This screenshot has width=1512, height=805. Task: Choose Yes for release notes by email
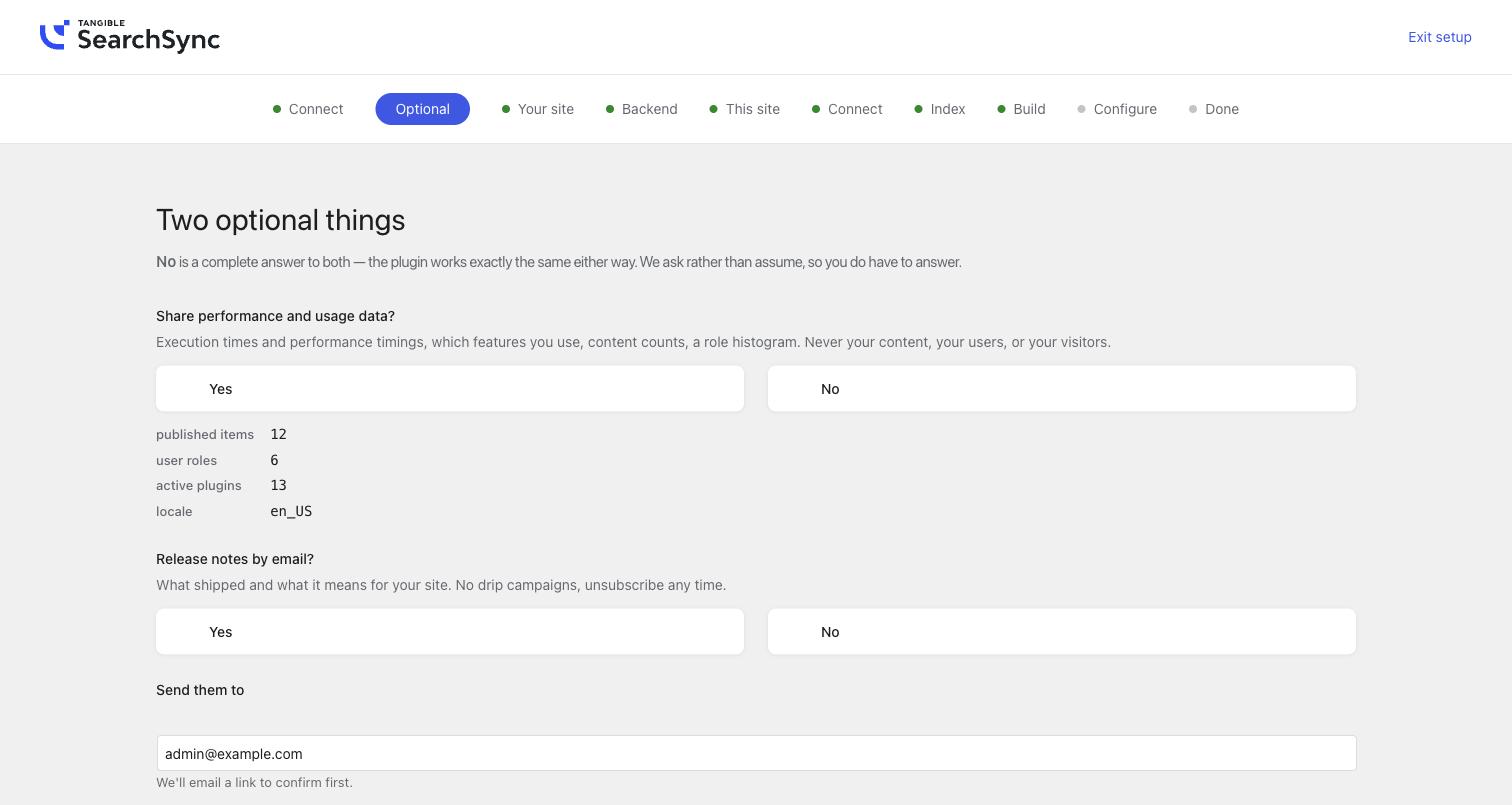pyautogui.click(x=450, y=631)
